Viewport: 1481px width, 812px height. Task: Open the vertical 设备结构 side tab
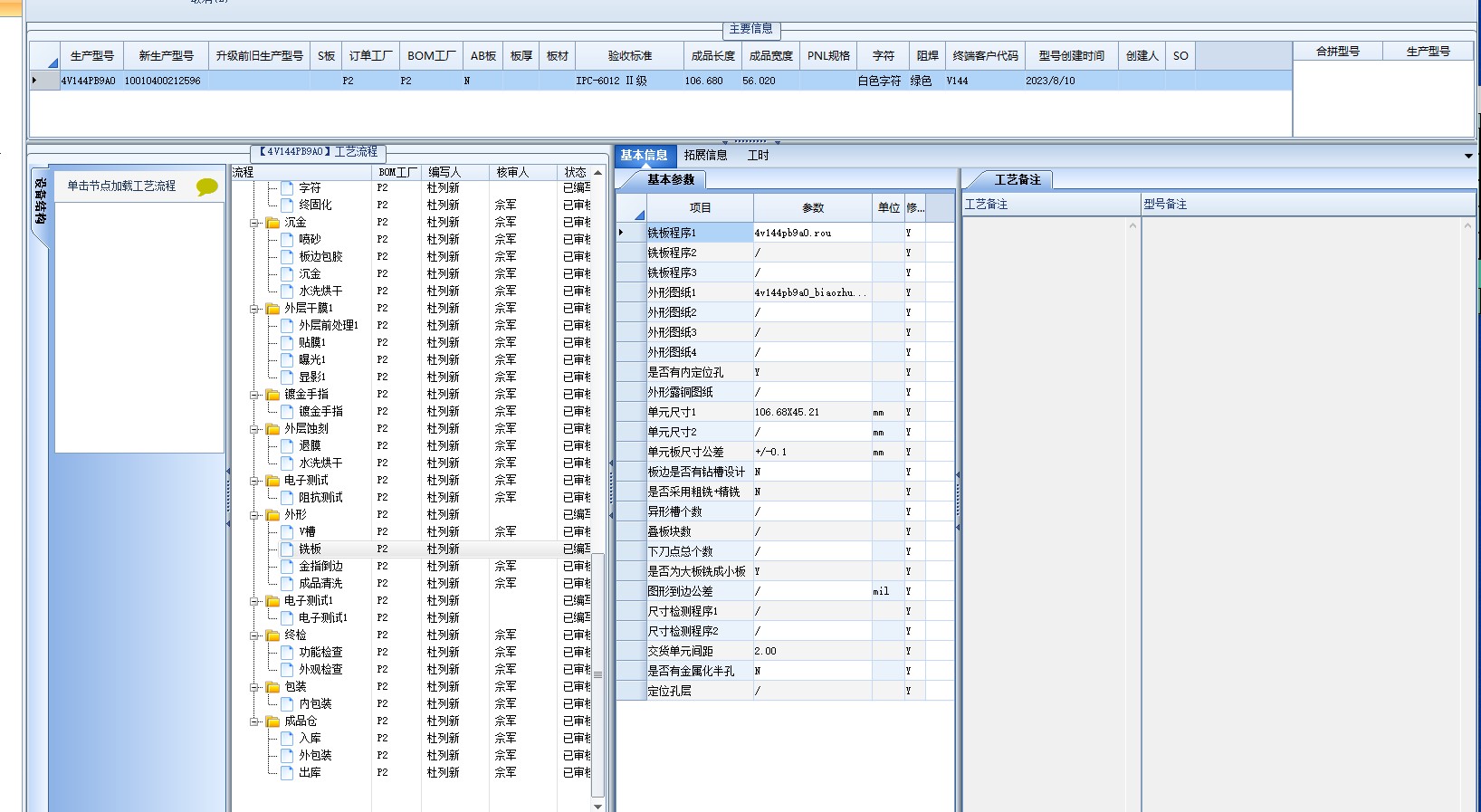click(41, 201)
